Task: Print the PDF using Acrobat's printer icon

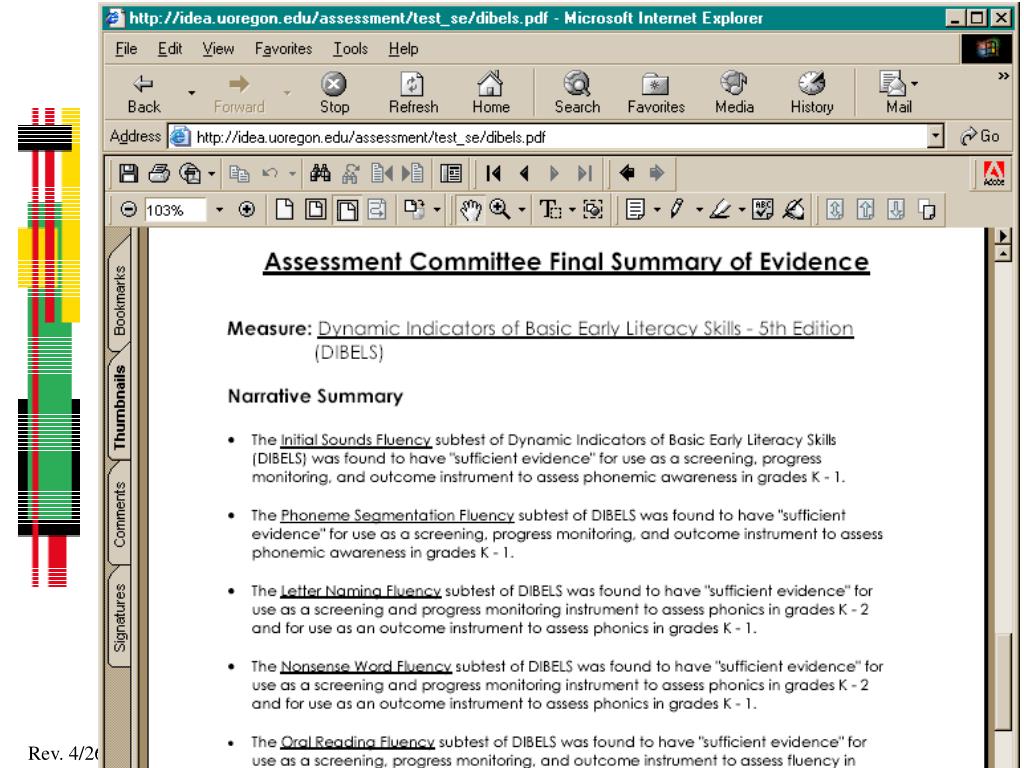Action: 159,173
